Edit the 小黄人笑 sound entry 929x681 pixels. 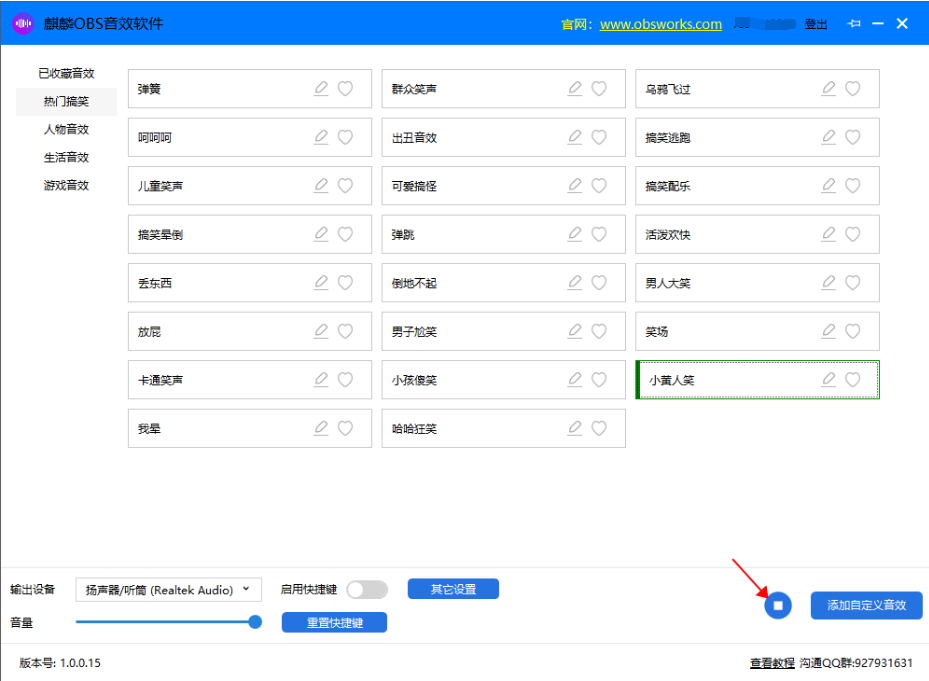point(829,379)
